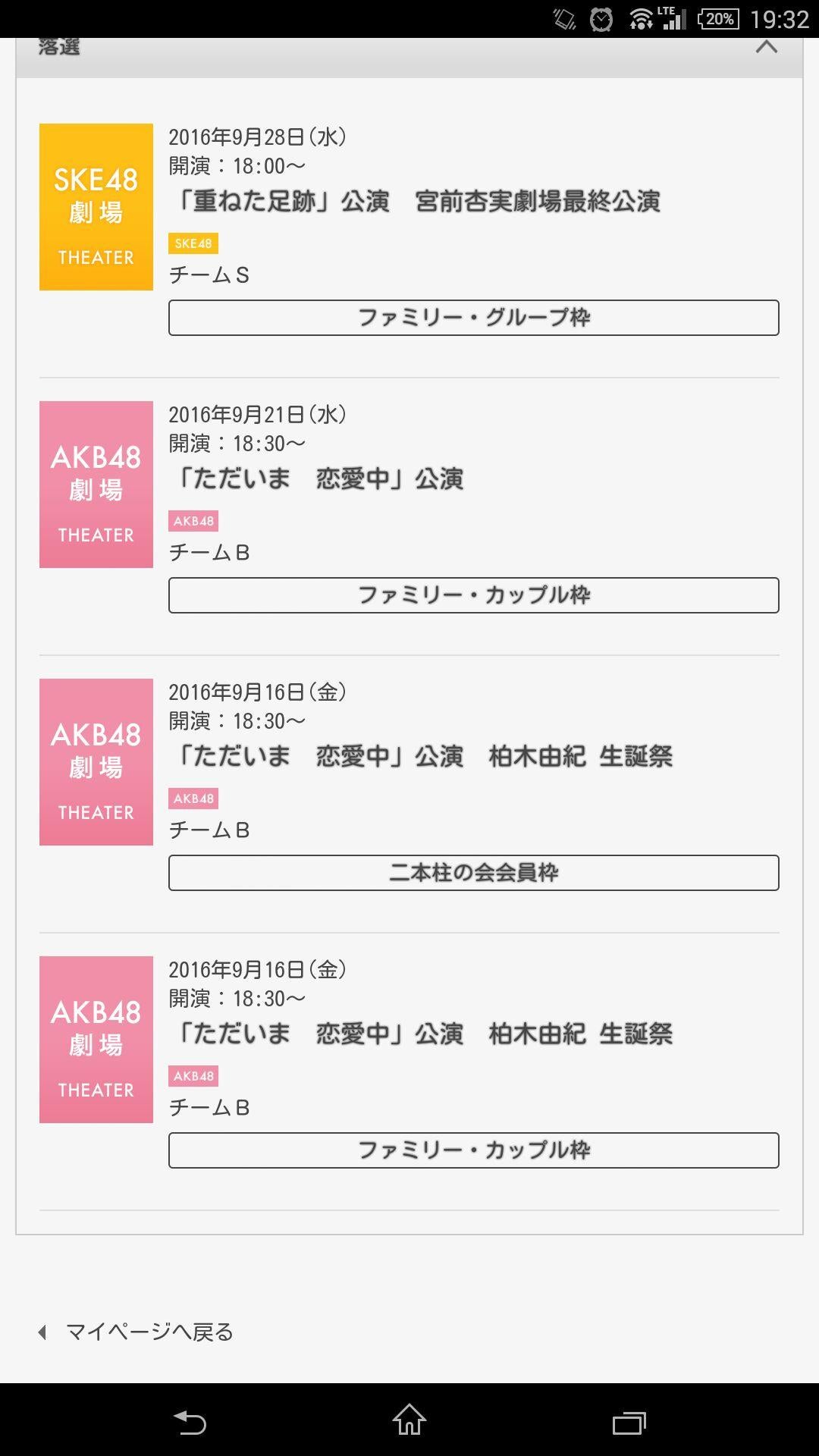Tap the screen rotation status icon
Viewport: 819px width, 1456px height.
pos(565,19)
